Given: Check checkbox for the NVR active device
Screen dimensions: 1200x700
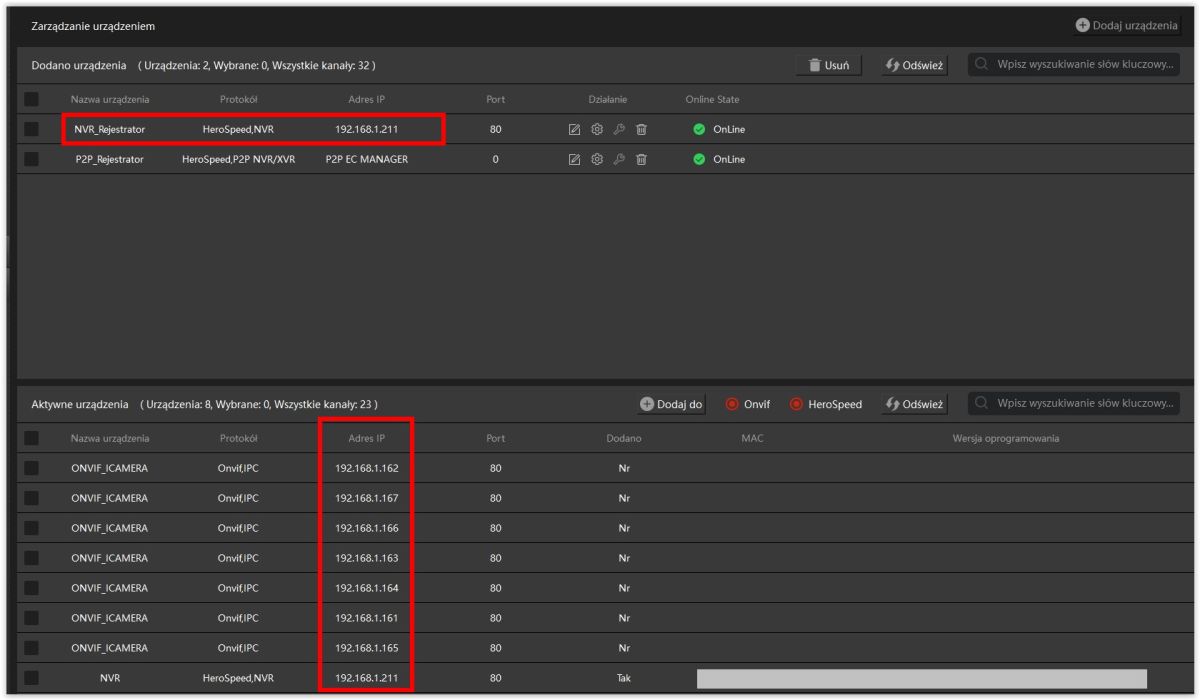Looking at the screenshot, I should coord(32,679).
